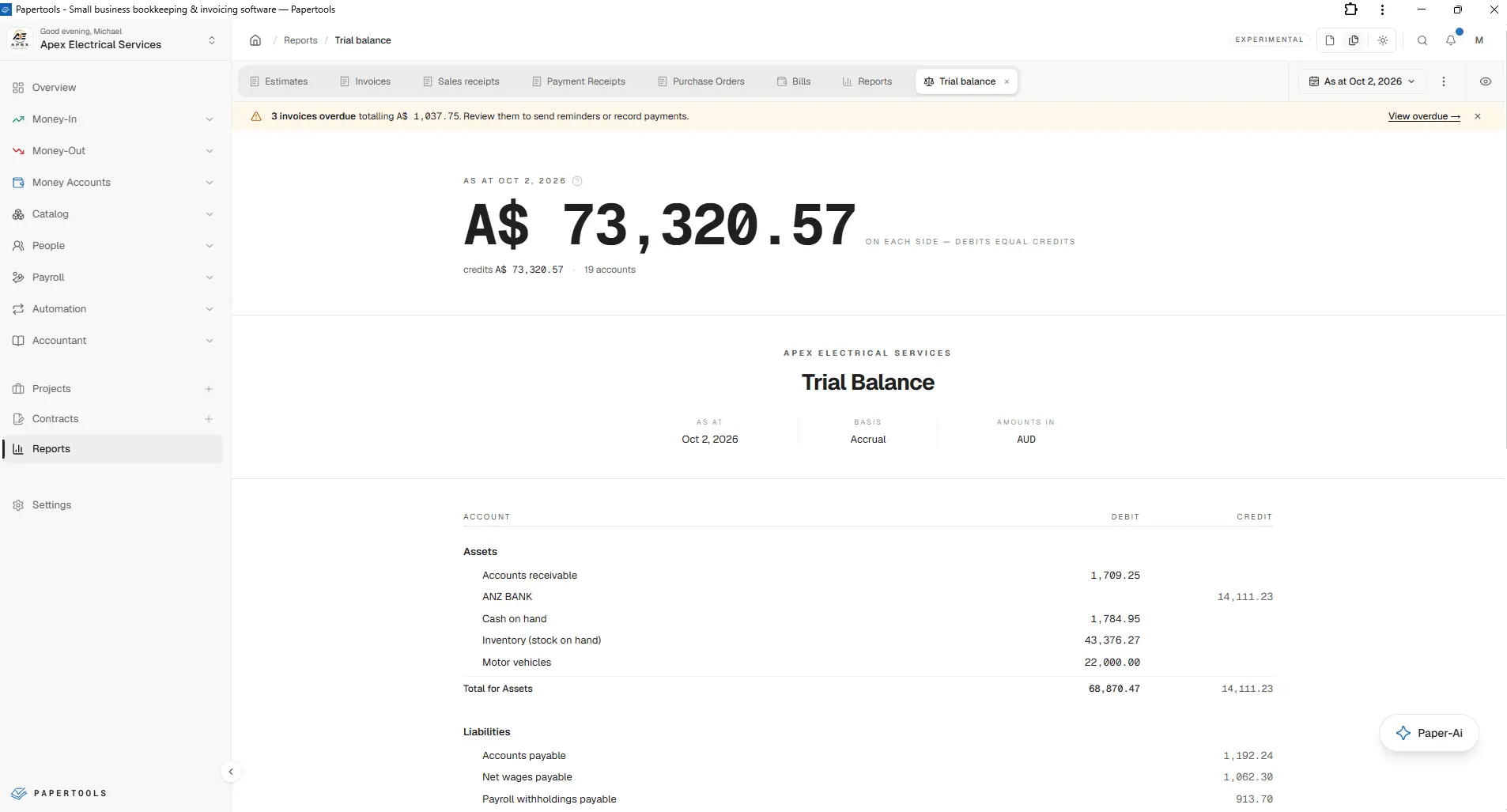Click the Papertools logo at sidebar bottom
Screen dimensions: 1507x812
tap(59, 793)
